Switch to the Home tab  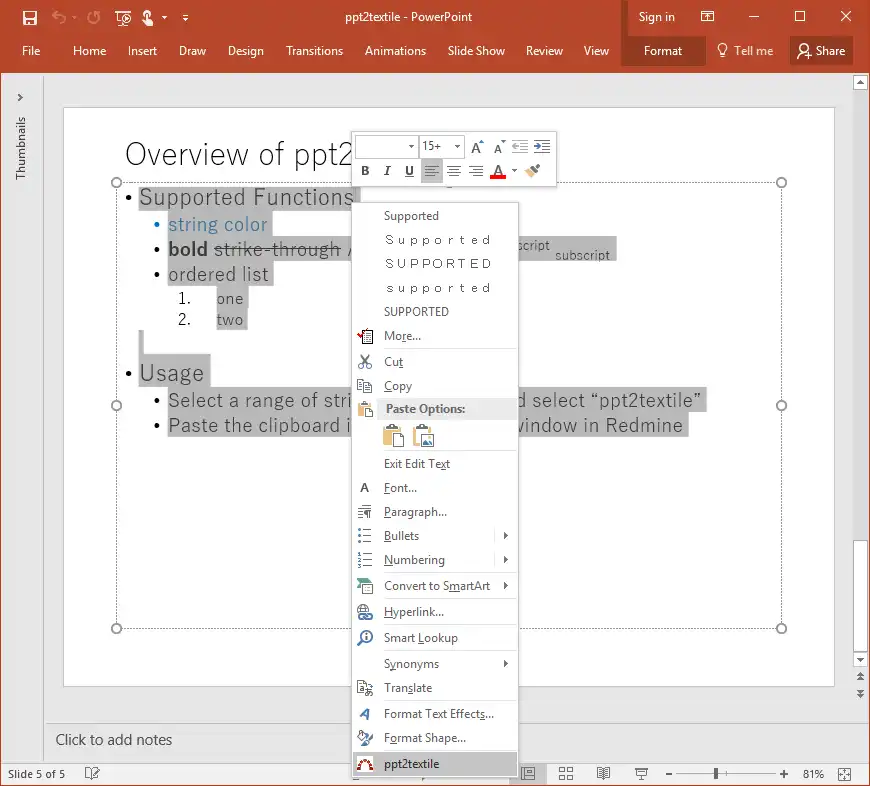(89, 50)
